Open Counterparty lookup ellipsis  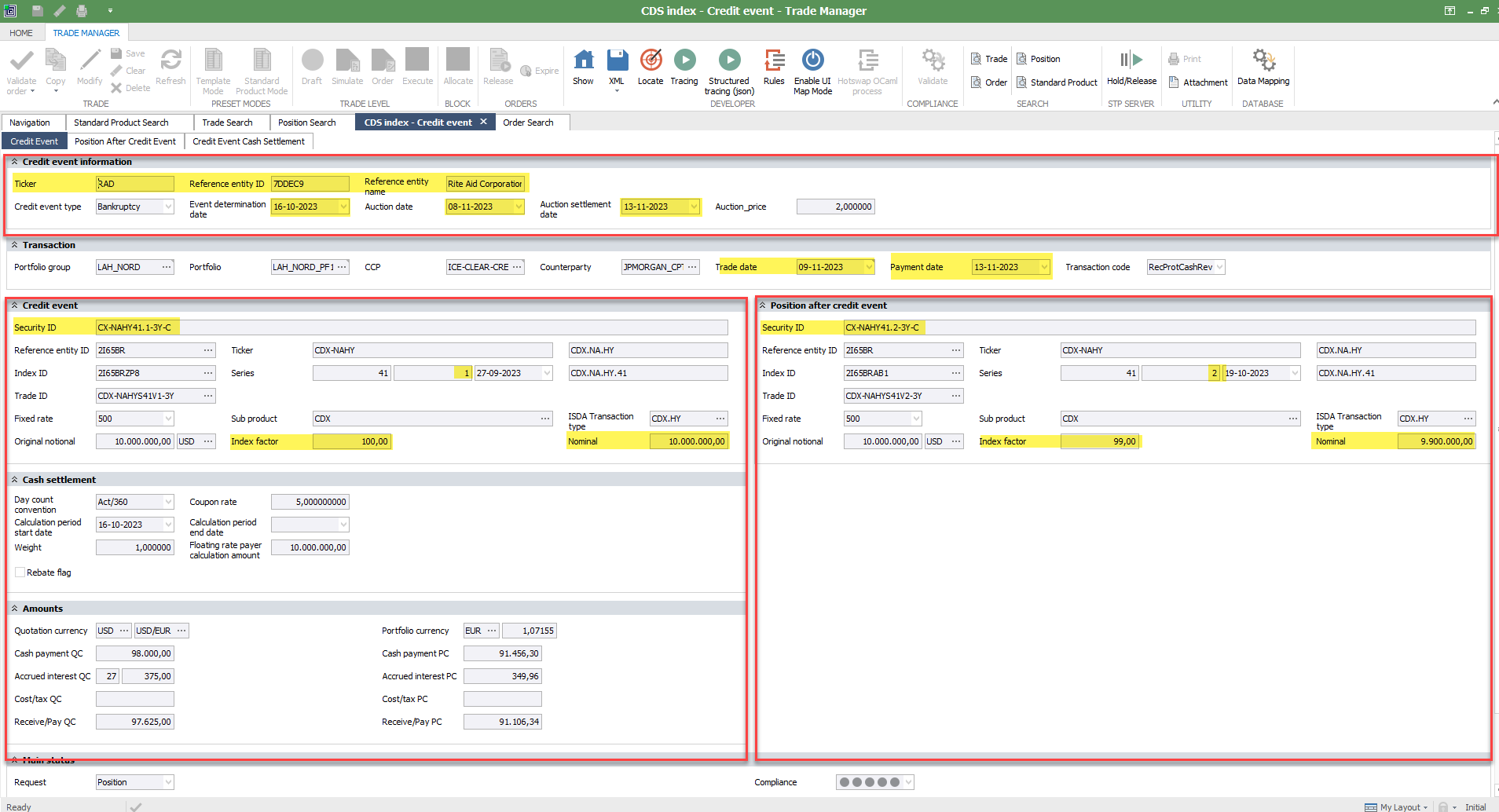[692, 267]
